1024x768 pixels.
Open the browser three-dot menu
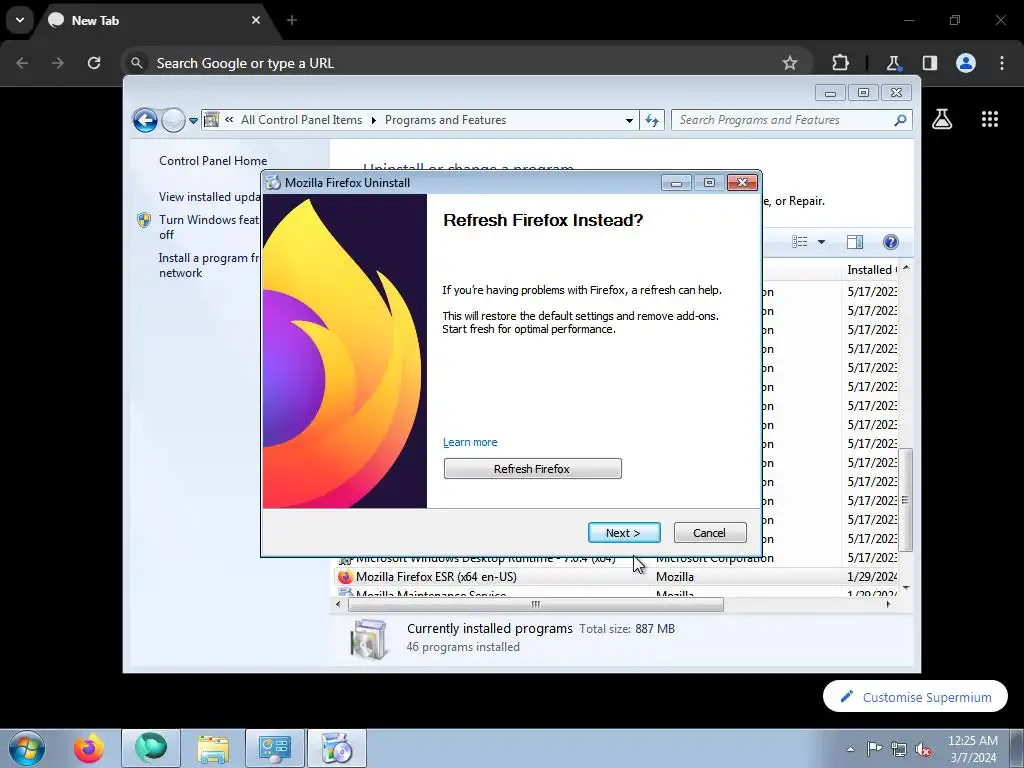point(1002,63)
